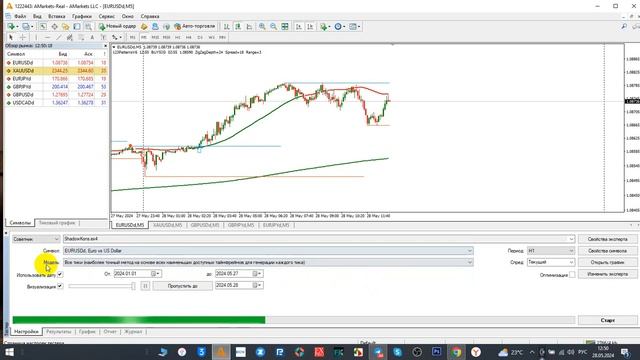Screen dimensions: 640x360
Task: Toggle Авто-торговля button
Action: point(194,27)
